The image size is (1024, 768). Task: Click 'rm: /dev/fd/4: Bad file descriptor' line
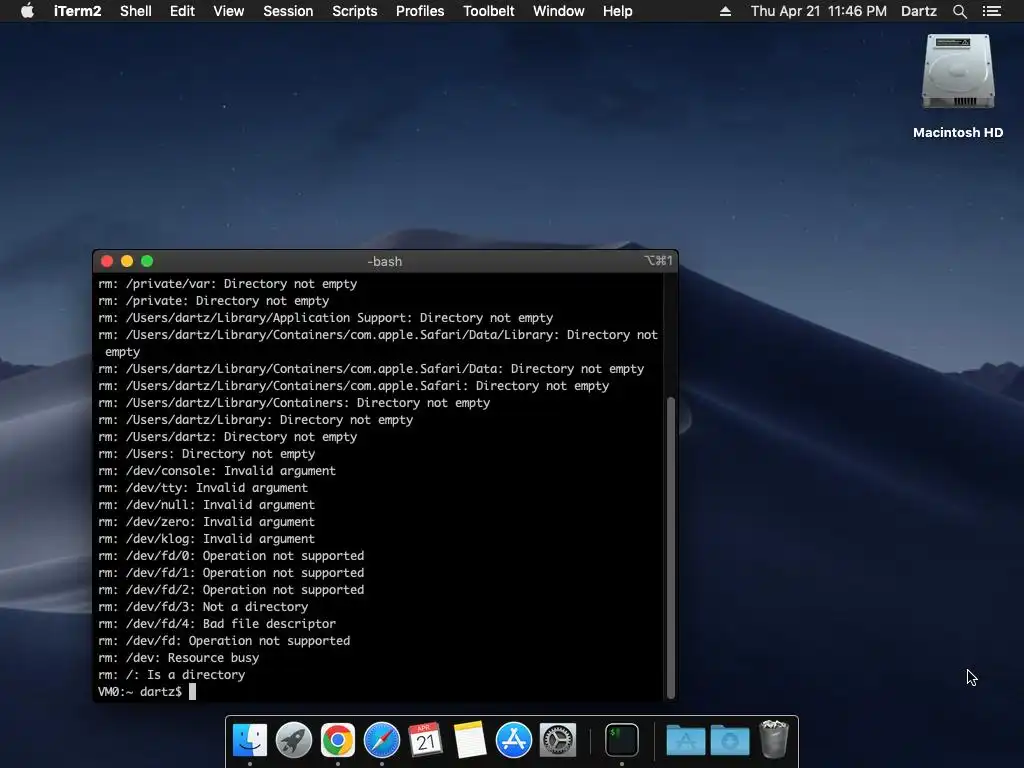217,624
